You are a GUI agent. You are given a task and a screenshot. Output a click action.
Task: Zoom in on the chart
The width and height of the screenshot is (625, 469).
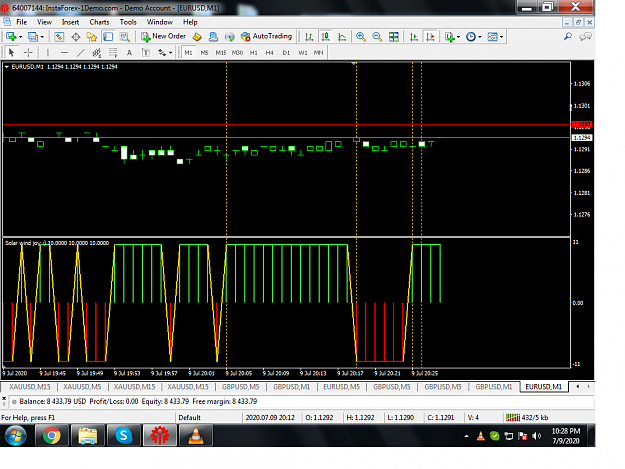coord(361,37)
